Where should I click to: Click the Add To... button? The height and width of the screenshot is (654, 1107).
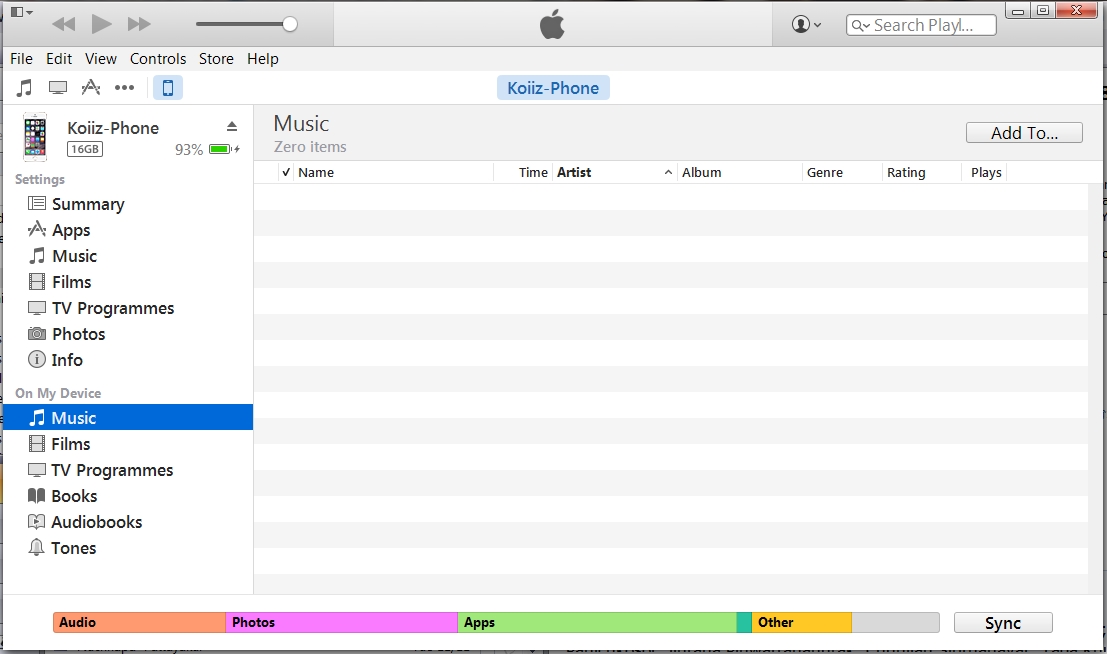point(1024,133)
